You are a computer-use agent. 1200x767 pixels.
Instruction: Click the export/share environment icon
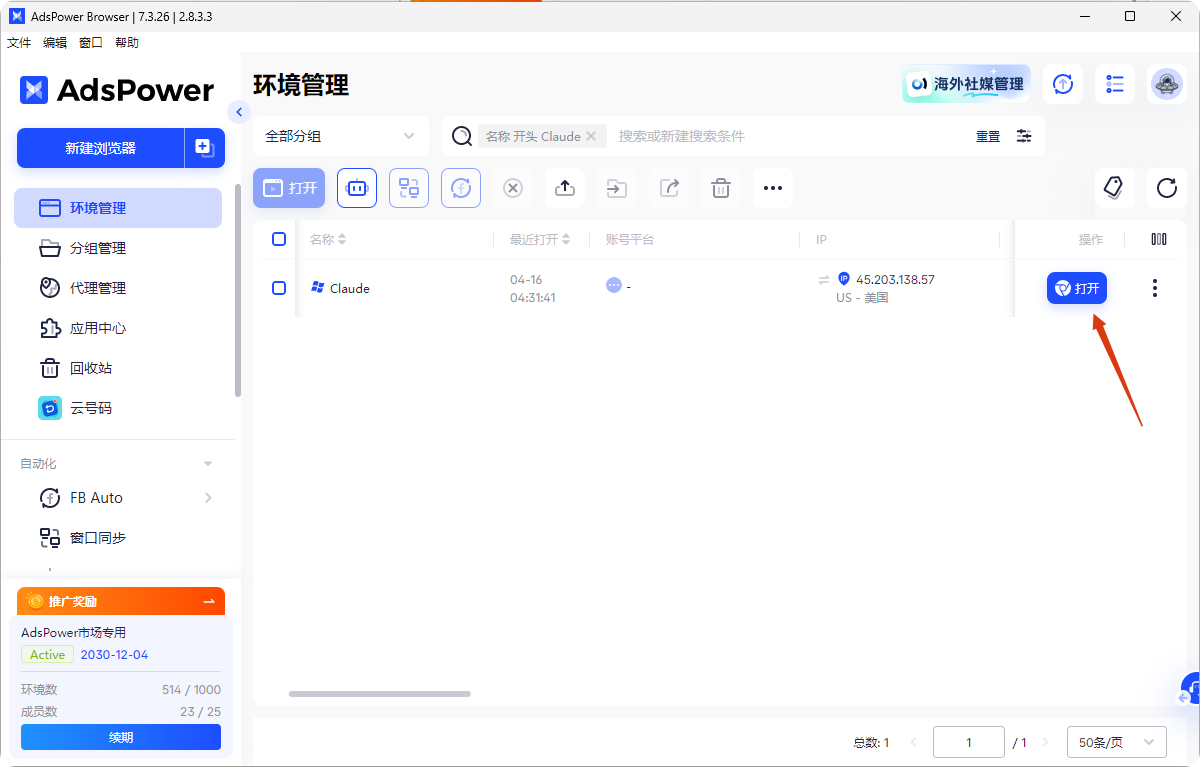coord(669,188)
